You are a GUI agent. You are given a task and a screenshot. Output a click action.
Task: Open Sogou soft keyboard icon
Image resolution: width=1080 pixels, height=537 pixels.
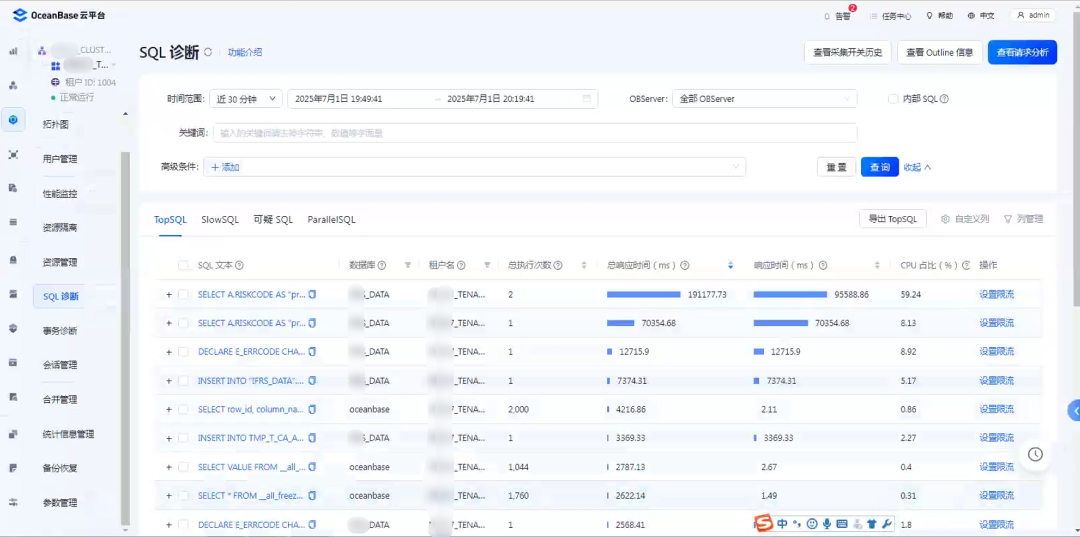pos(842,523)
